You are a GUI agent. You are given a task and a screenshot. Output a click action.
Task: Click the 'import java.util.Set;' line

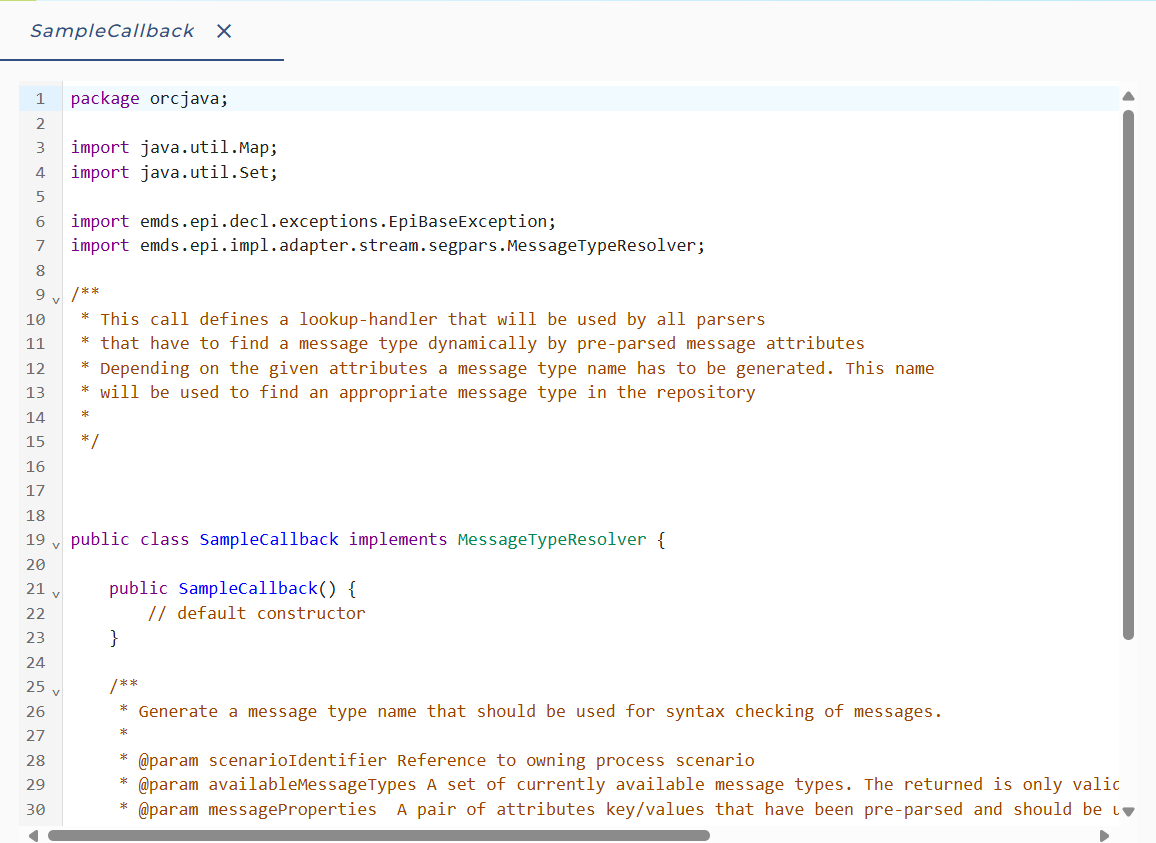174,173
